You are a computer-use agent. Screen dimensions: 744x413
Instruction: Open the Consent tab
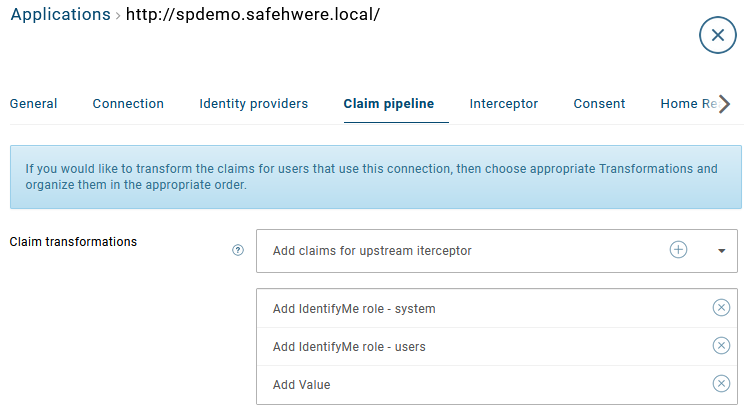pos(599,104)
